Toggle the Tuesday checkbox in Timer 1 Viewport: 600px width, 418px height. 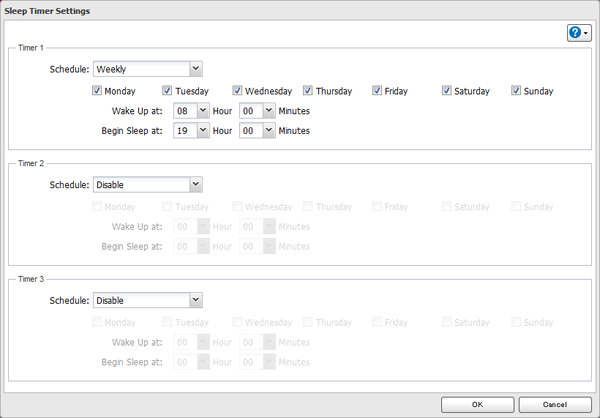click(x=167, y=91)
